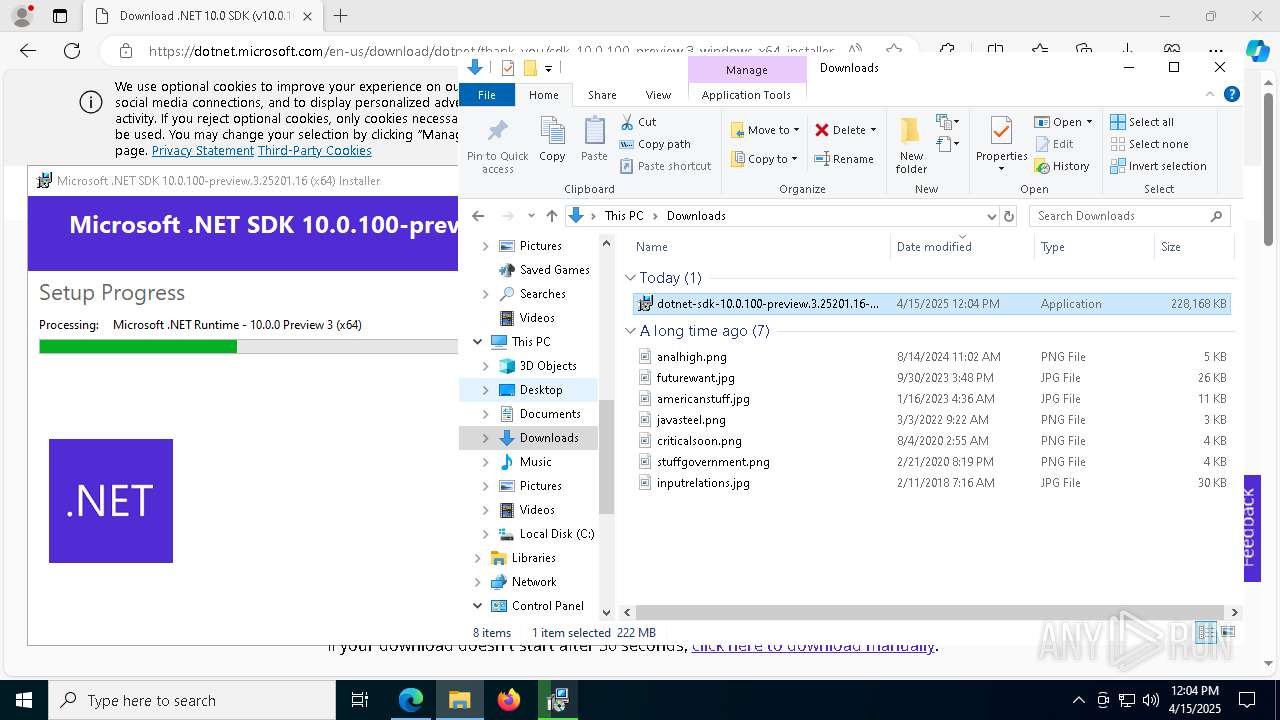
Task: Select the Home ribbon tab
Action: pyautogui.click(x=544, y=95)
